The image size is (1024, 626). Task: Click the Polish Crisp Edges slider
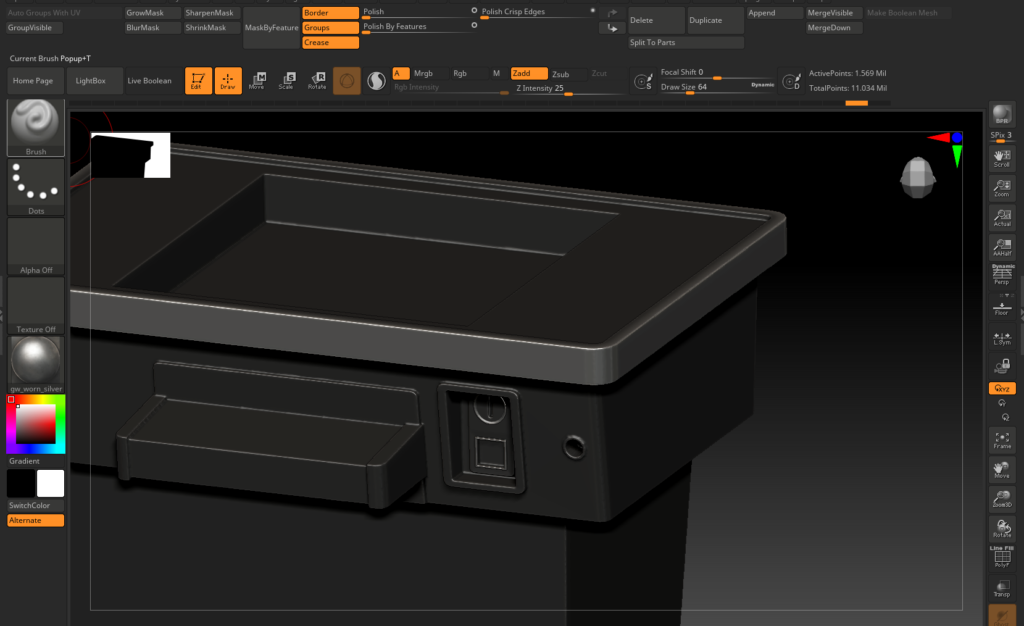[x=538, y=12]
